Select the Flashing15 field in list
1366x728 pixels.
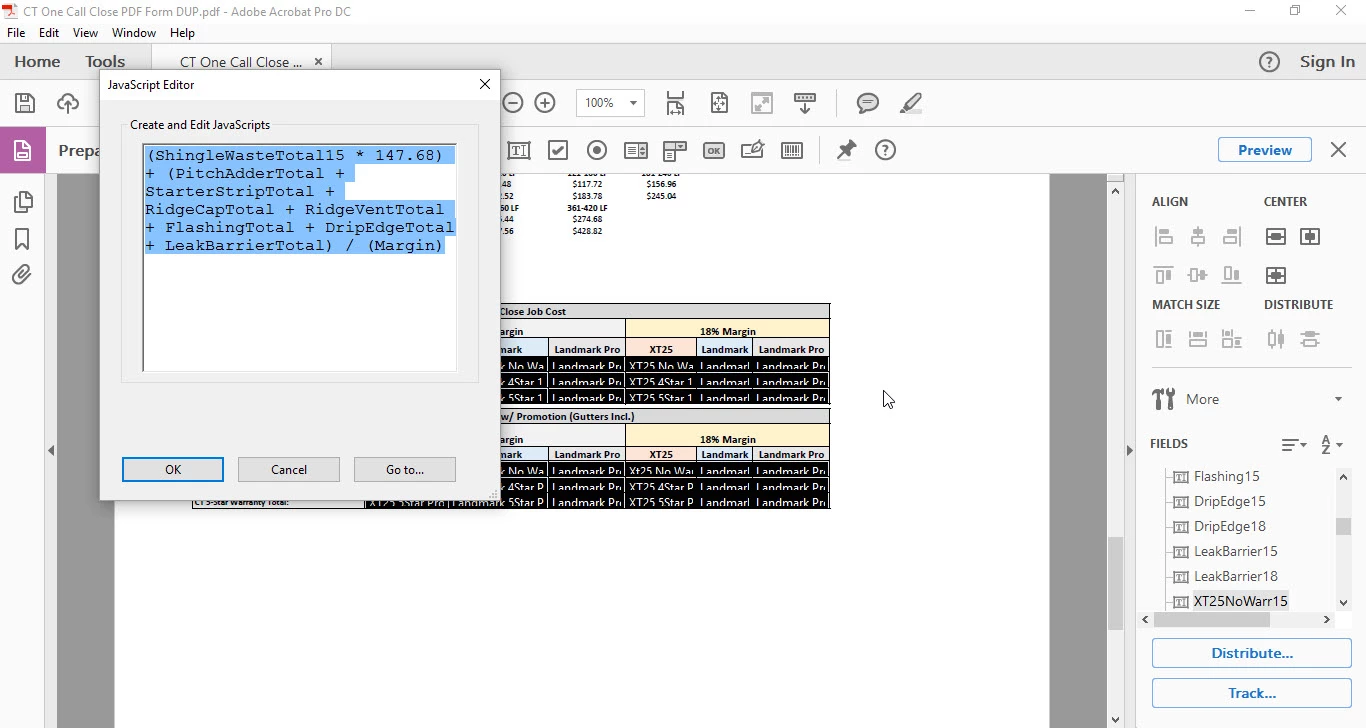(1227, 476)
